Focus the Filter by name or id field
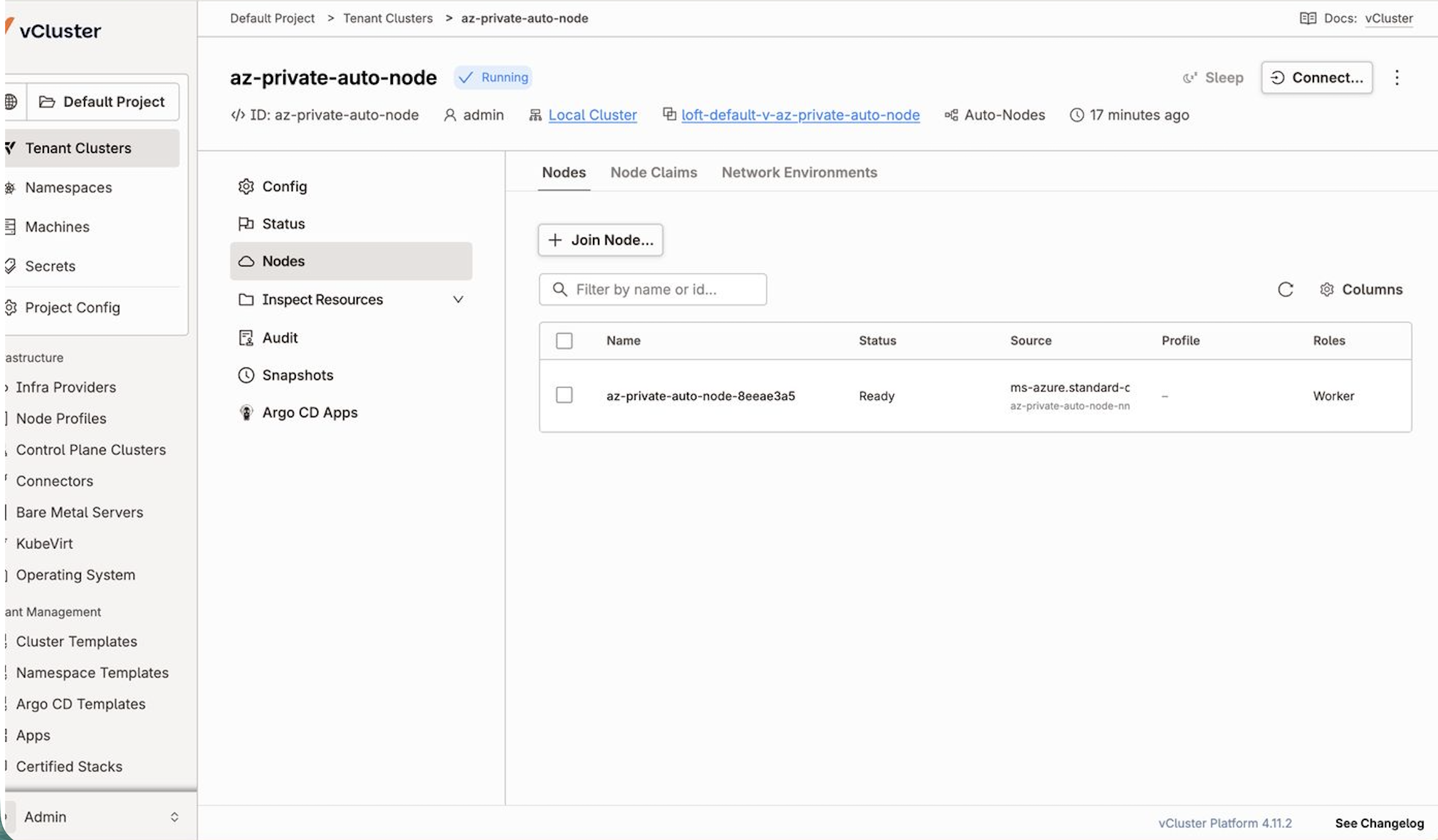This screenshot has width=1438, height=840. coord(653,289)
